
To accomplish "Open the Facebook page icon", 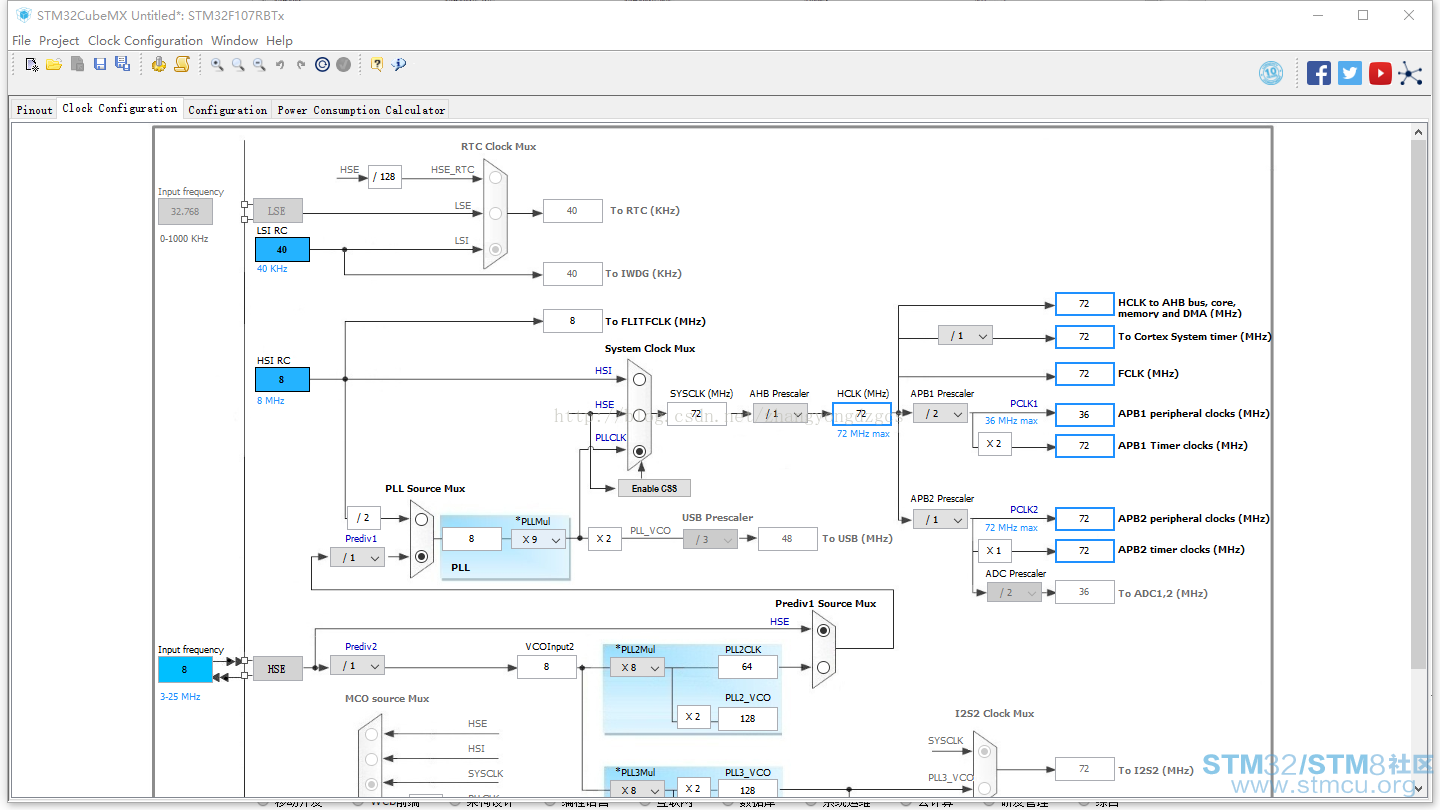I will 1319,73.
